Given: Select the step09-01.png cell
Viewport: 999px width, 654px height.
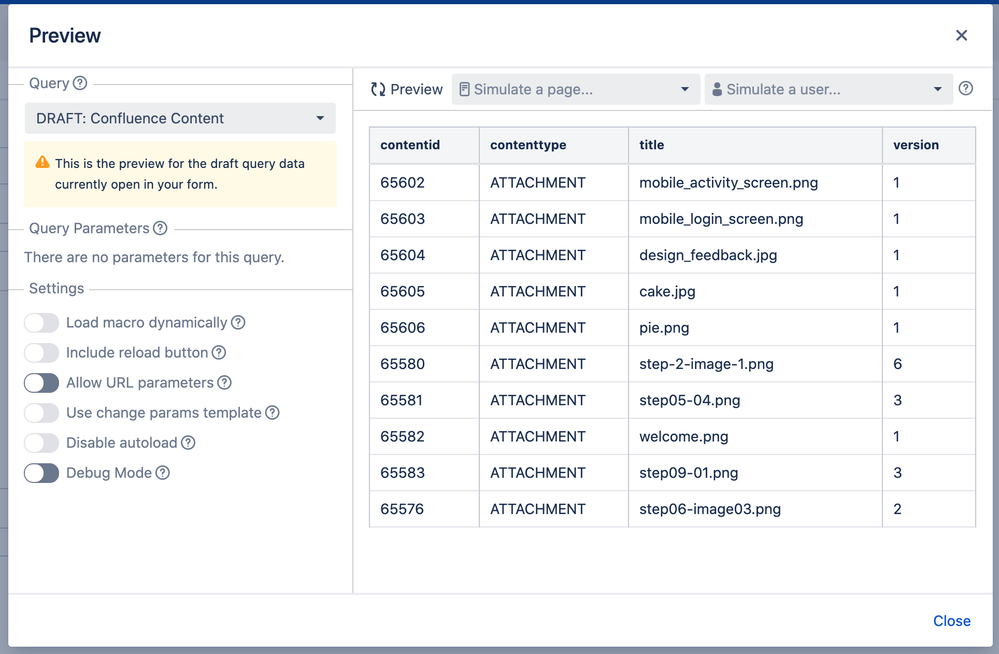Looking at the screenshot, I should click(x=756, y=474).
